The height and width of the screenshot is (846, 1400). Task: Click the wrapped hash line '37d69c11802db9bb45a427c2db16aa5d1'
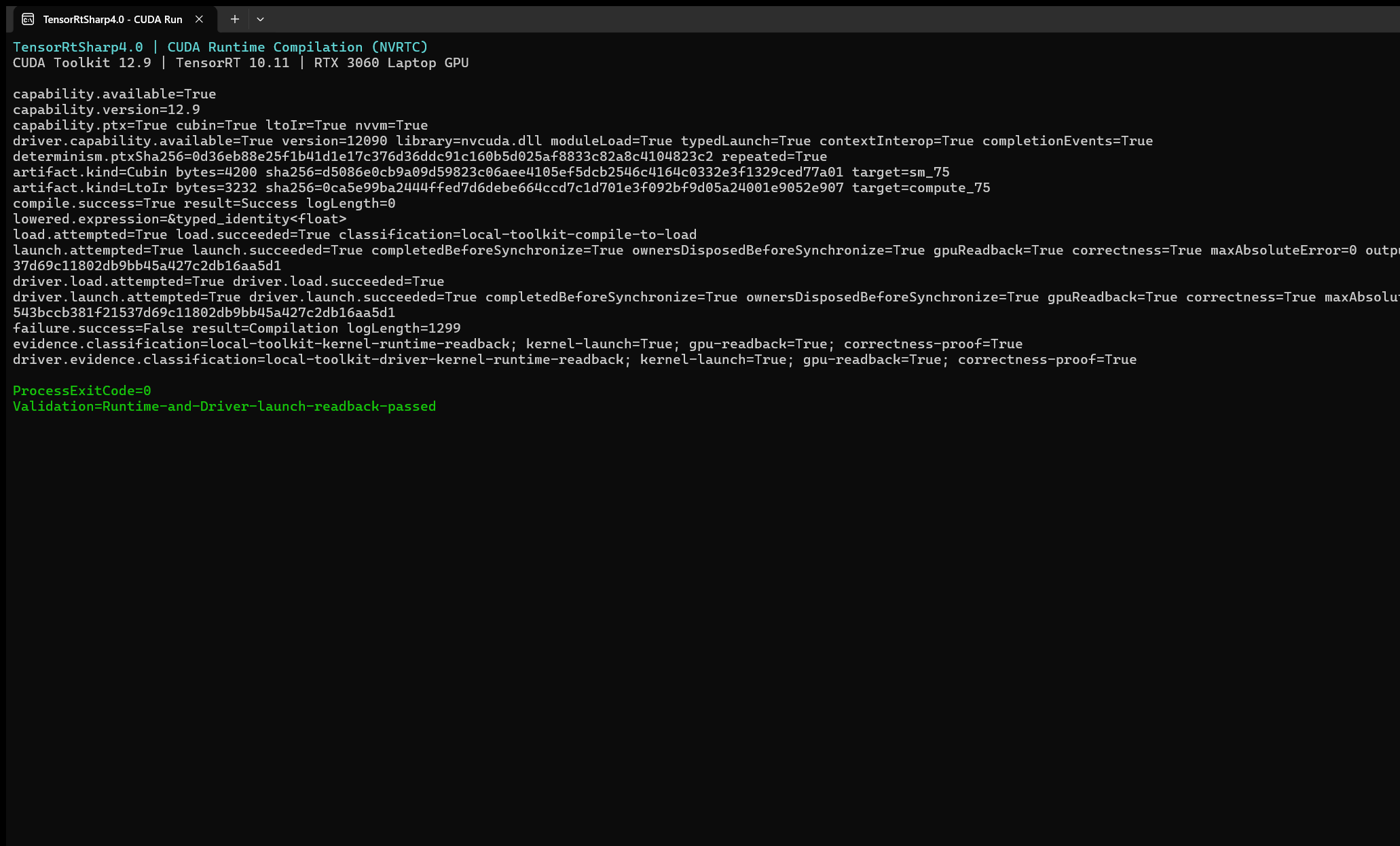tap(147, 265)
